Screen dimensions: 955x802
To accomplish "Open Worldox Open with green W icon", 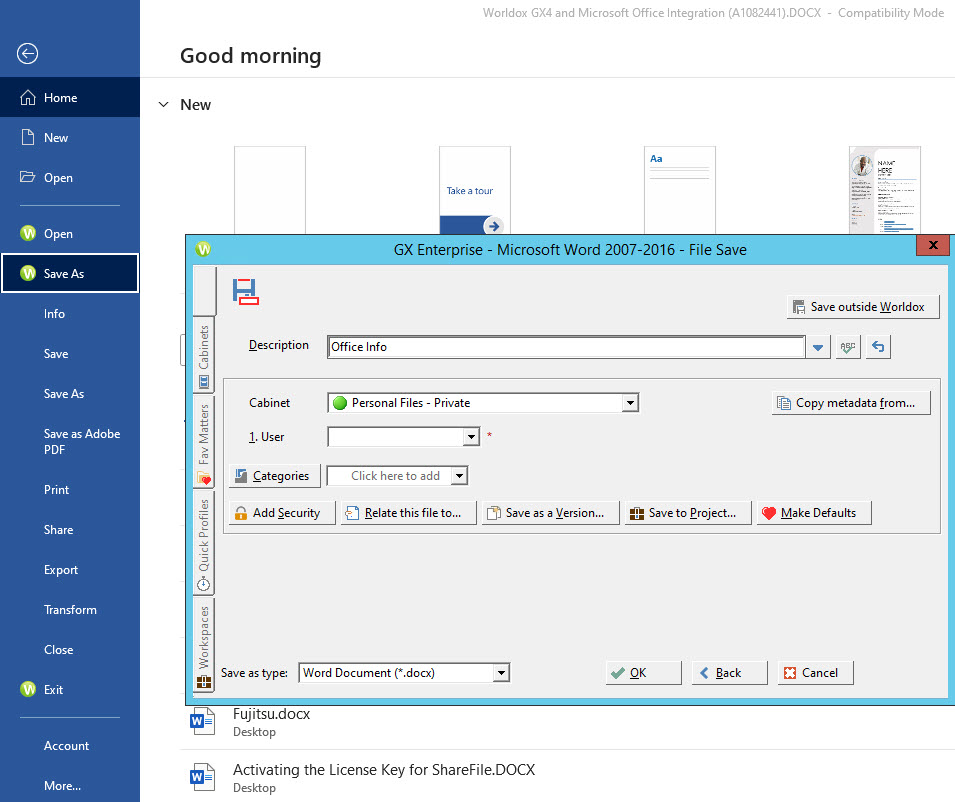I will 70,233.
